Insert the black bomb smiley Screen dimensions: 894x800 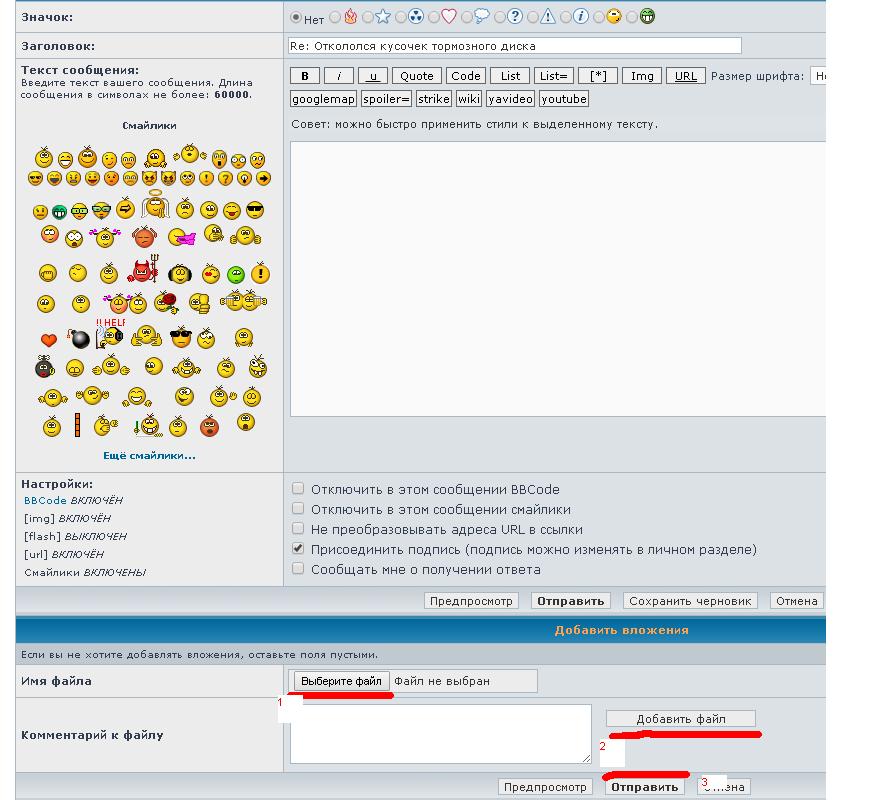(79, 339)
